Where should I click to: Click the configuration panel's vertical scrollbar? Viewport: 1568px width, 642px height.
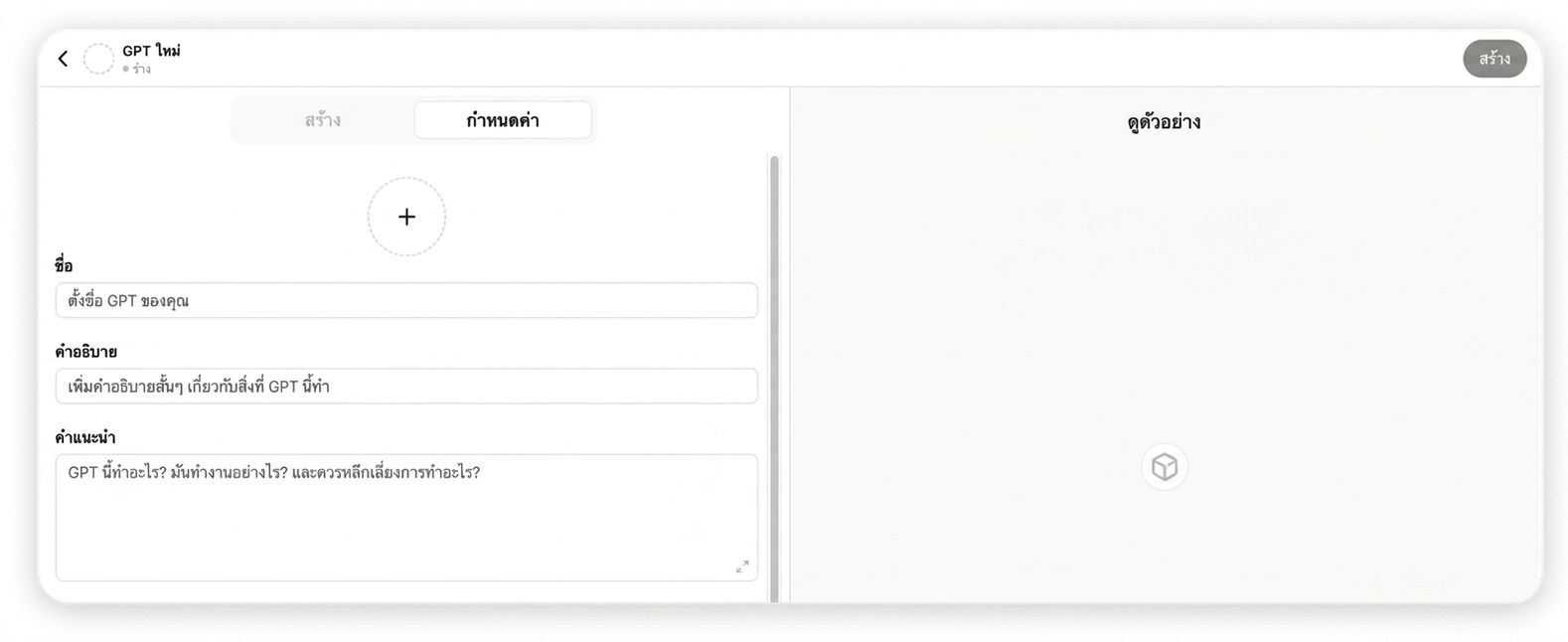774,378
